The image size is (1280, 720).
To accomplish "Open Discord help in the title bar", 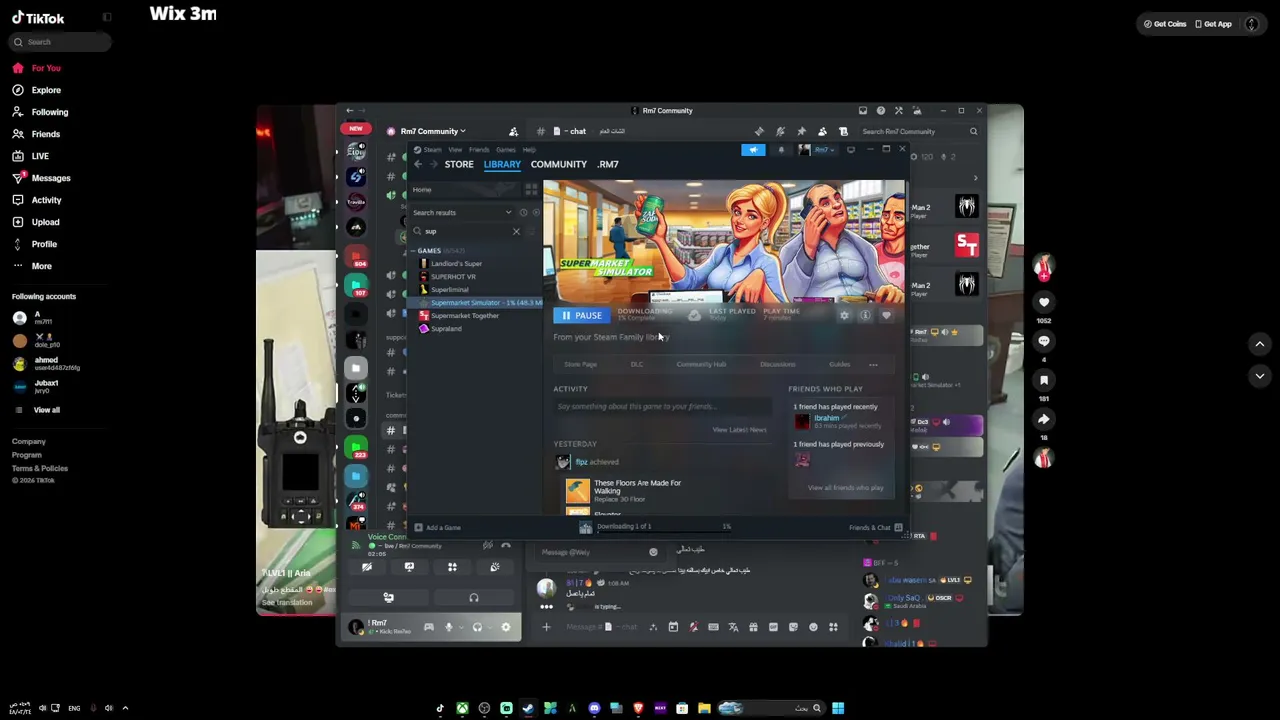I will point(880,111).
